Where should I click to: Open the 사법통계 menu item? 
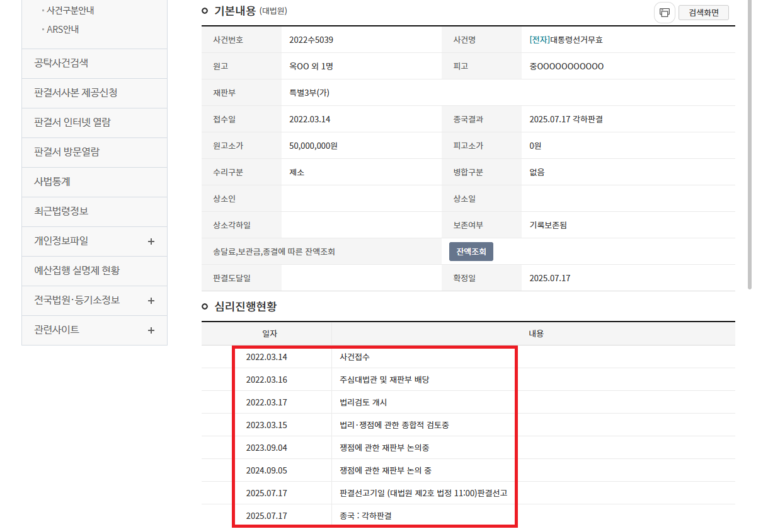[x=52, y=182]
